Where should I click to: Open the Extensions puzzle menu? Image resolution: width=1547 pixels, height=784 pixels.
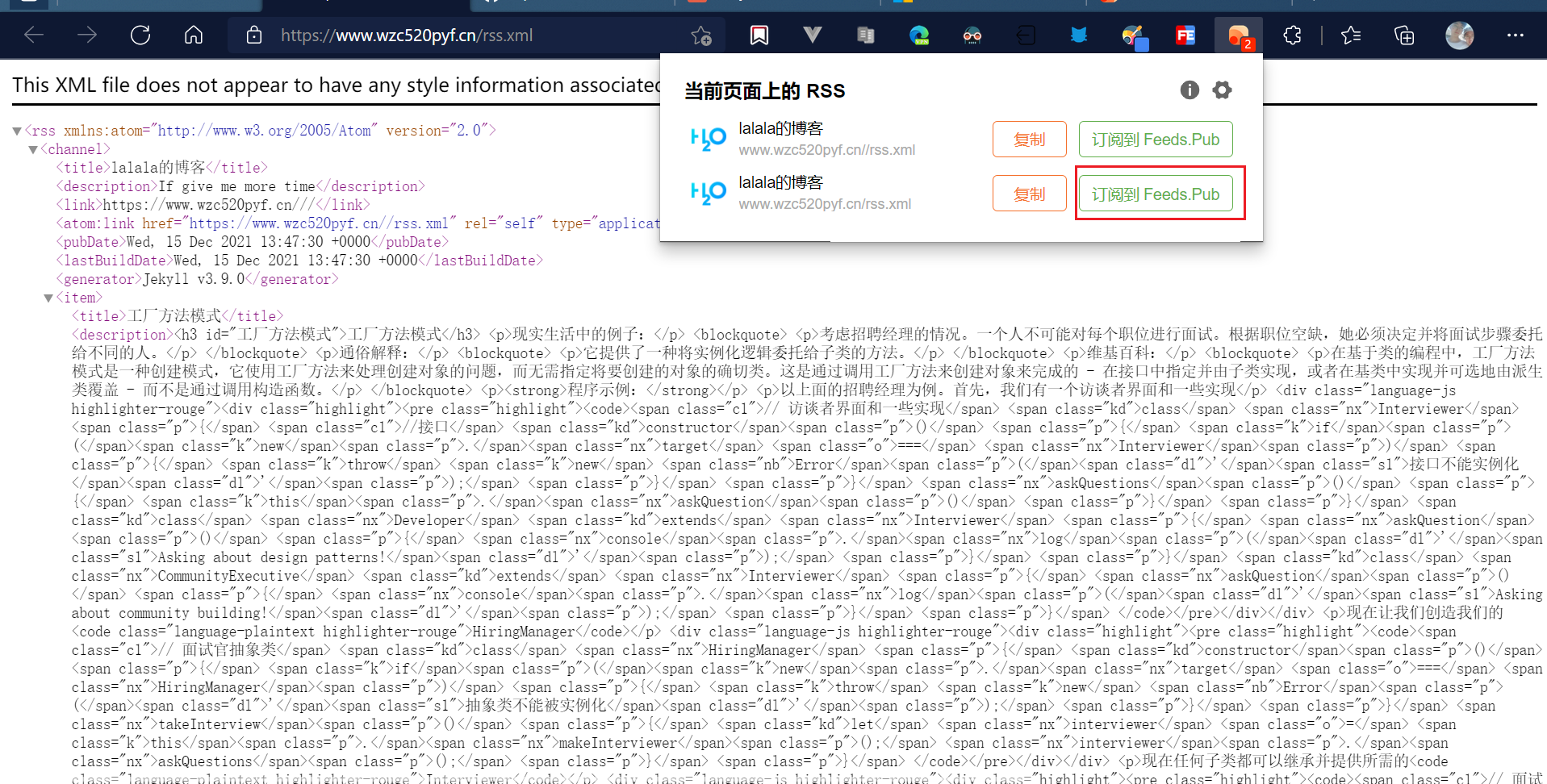coord(1292,35)
